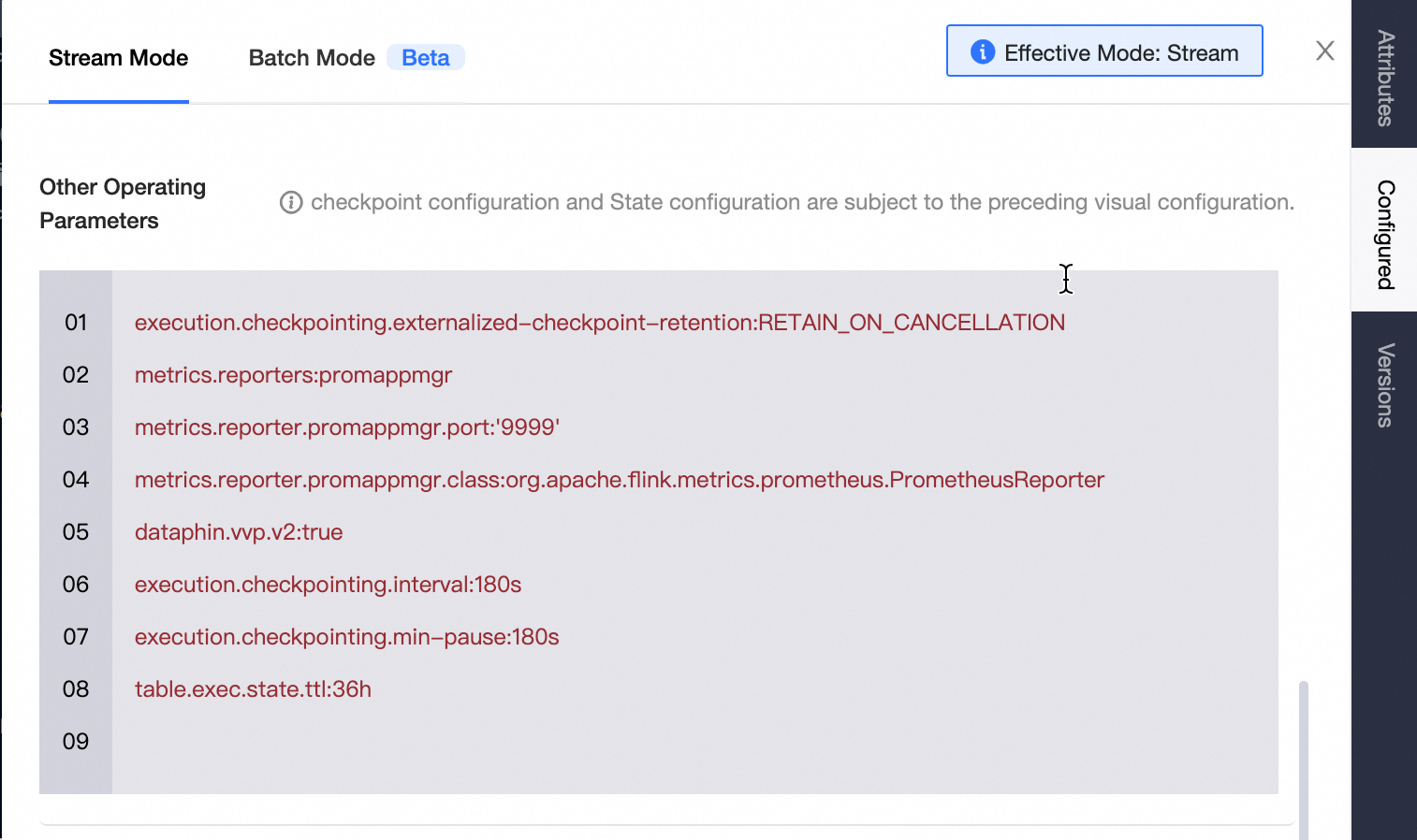Click the info icon in Effective Mode badge
This screenshot has height=840, width=1417.
(x=982, y=51)
